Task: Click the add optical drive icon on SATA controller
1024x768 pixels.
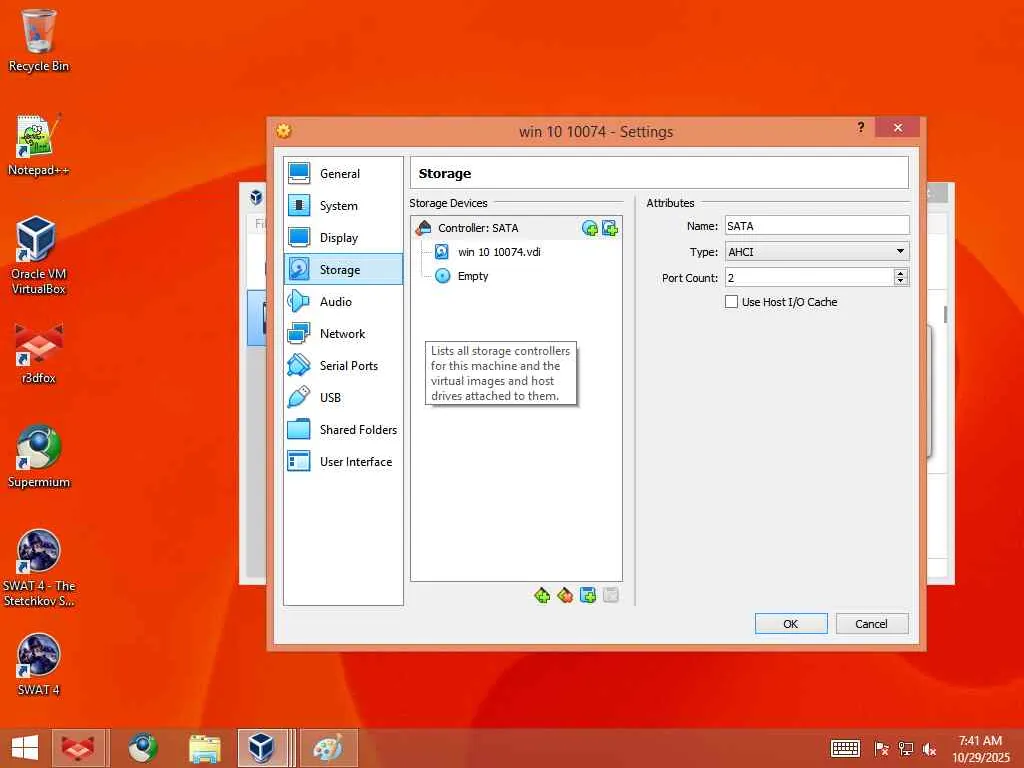Action: 590,228
